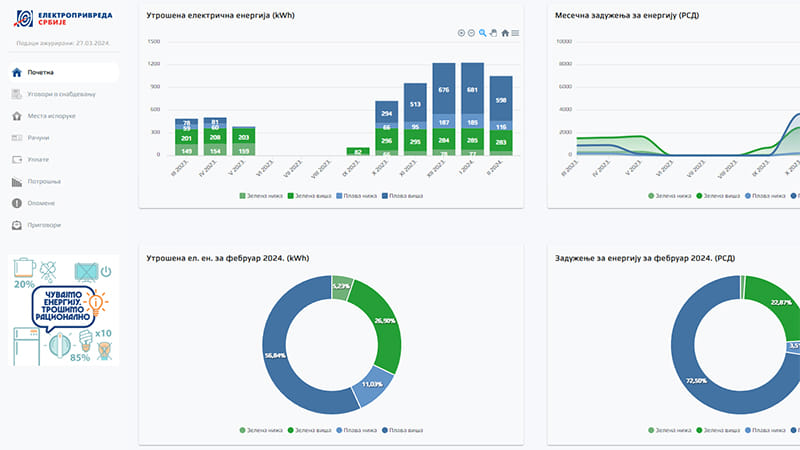Enable the hand panning tool on chart

[493, 33]
